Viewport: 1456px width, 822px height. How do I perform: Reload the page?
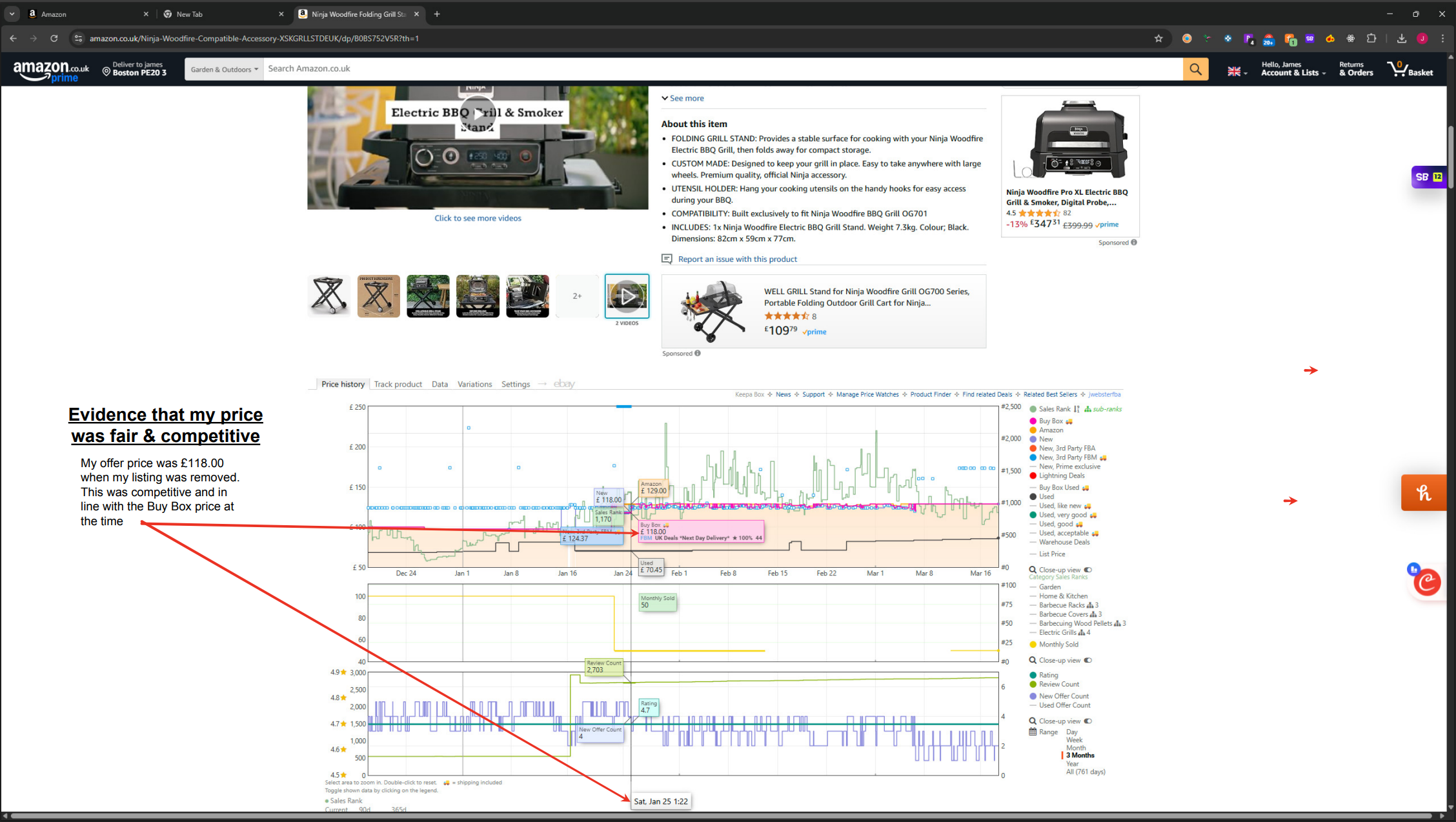(x=54, y=39)
